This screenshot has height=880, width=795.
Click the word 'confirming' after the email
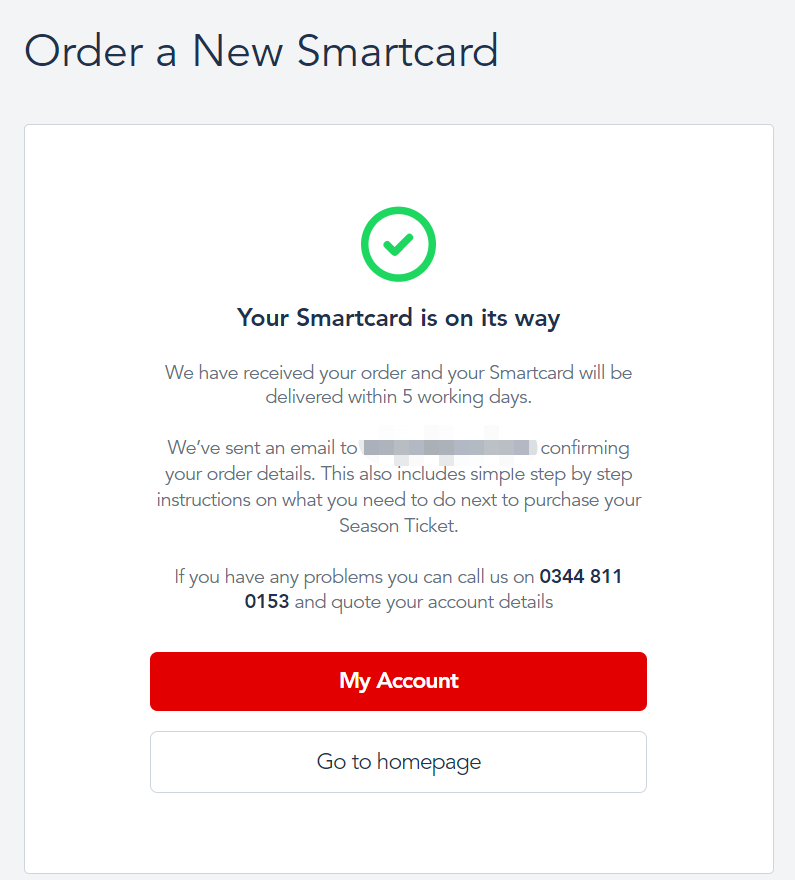coord(585,448)
